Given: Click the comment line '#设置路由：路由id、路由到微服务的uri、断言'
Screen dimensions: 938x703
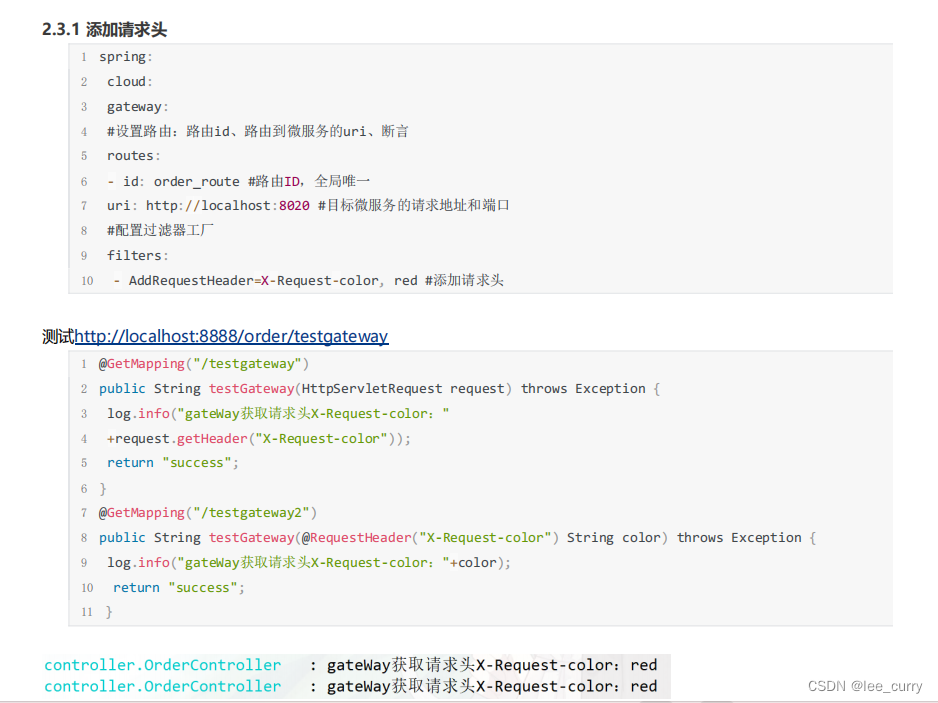Looking at the screenshot, I should [x=257, y=132].
